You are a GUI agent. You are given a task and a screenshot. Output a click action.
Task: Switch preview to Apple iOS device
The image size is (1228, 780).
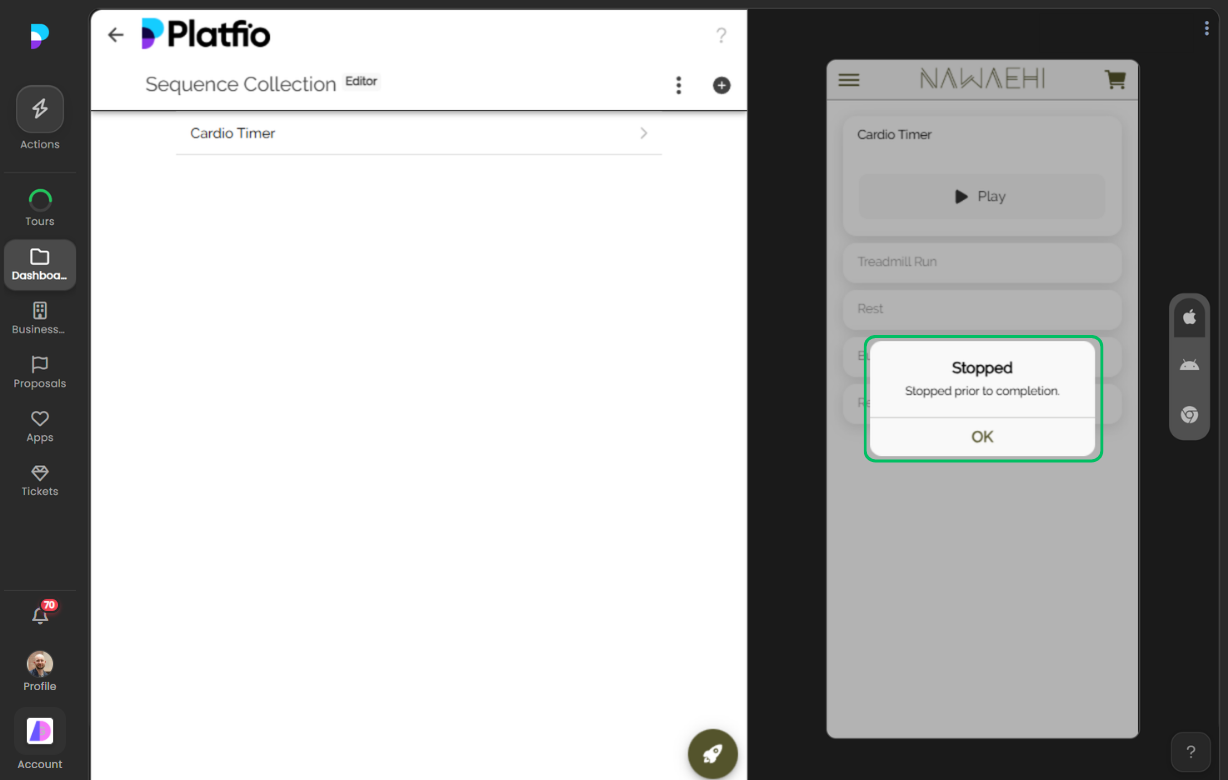[1189, 317]
